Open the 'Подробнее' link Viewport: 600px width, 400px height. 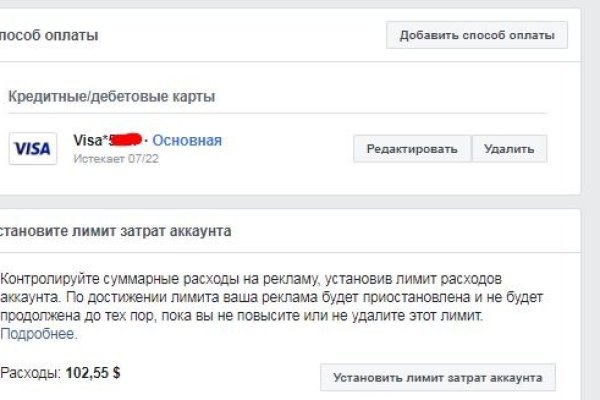(x=38, y=334)
